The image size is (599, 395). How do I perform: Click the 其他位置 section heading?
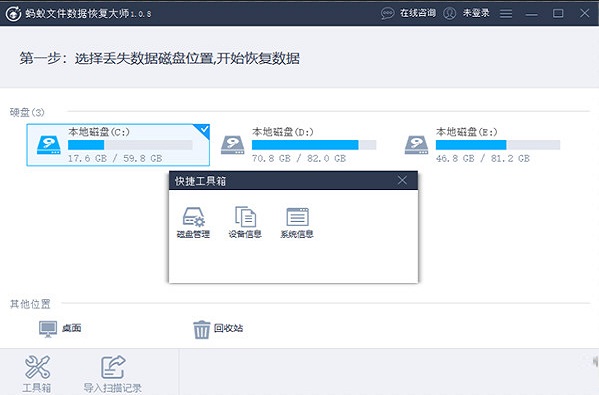(30, 304)
